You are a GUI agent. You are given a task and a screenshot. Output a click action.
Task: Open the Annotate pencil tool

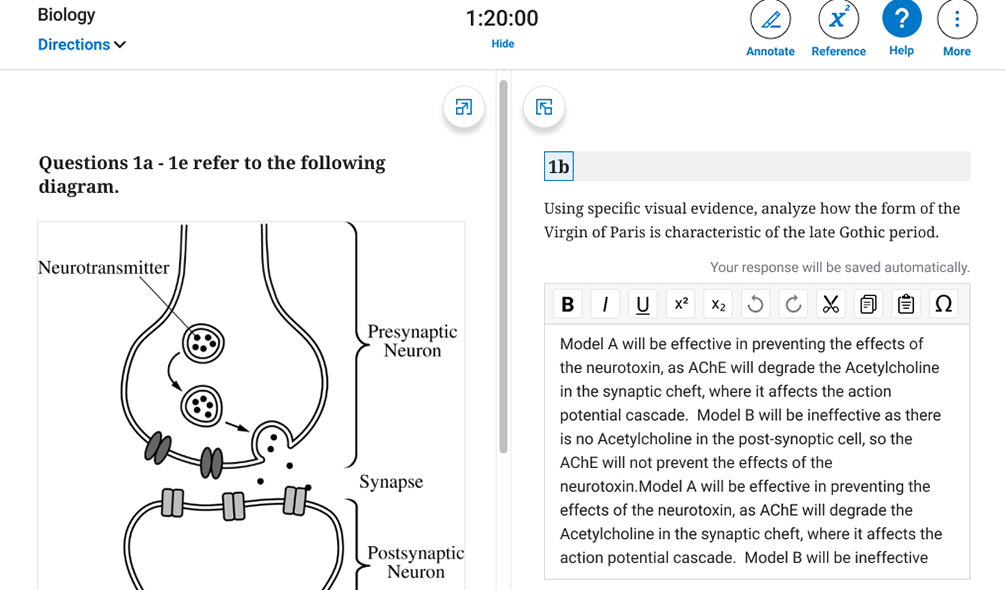point(770,21)
